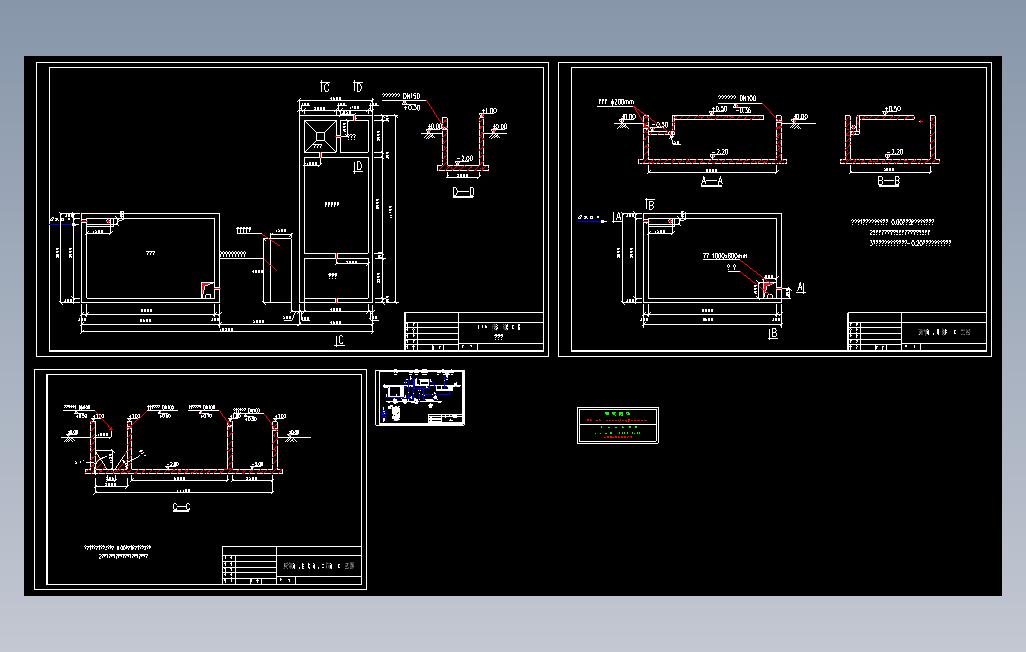Click the φ200mm pipe annotation
Viewport: 1026px width, 652px height.
[616, 102]
